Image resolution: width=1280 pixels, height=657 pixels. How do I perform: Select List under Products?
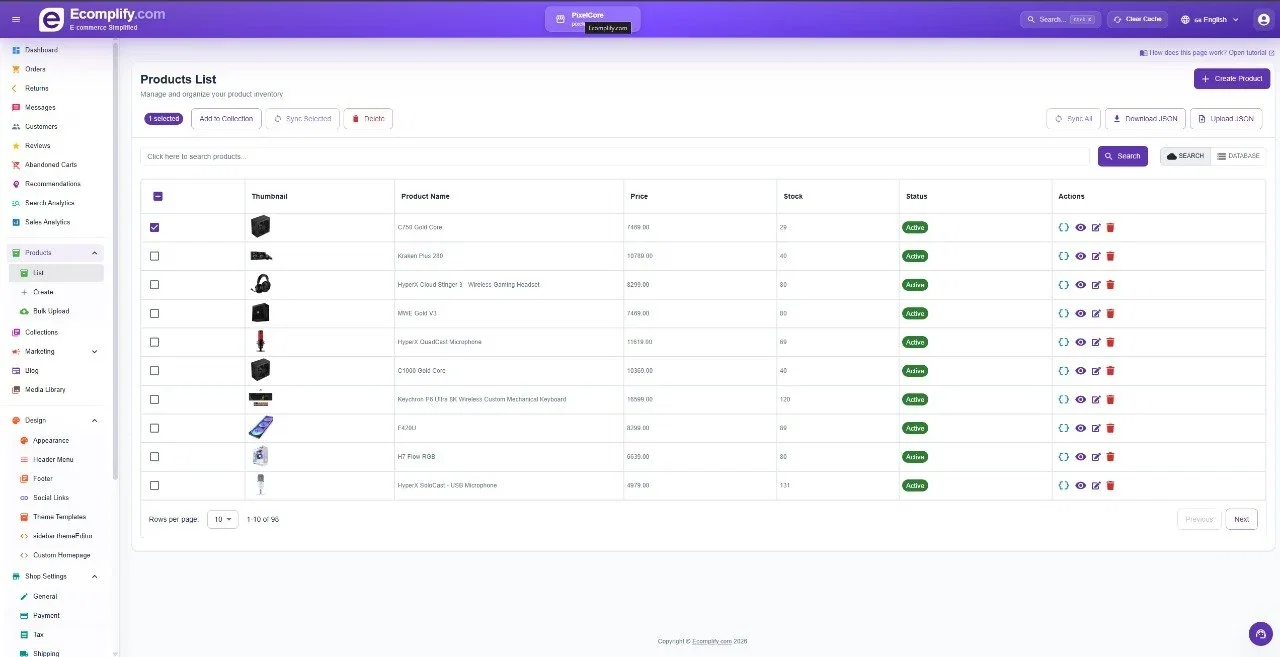tap(56, 272)
